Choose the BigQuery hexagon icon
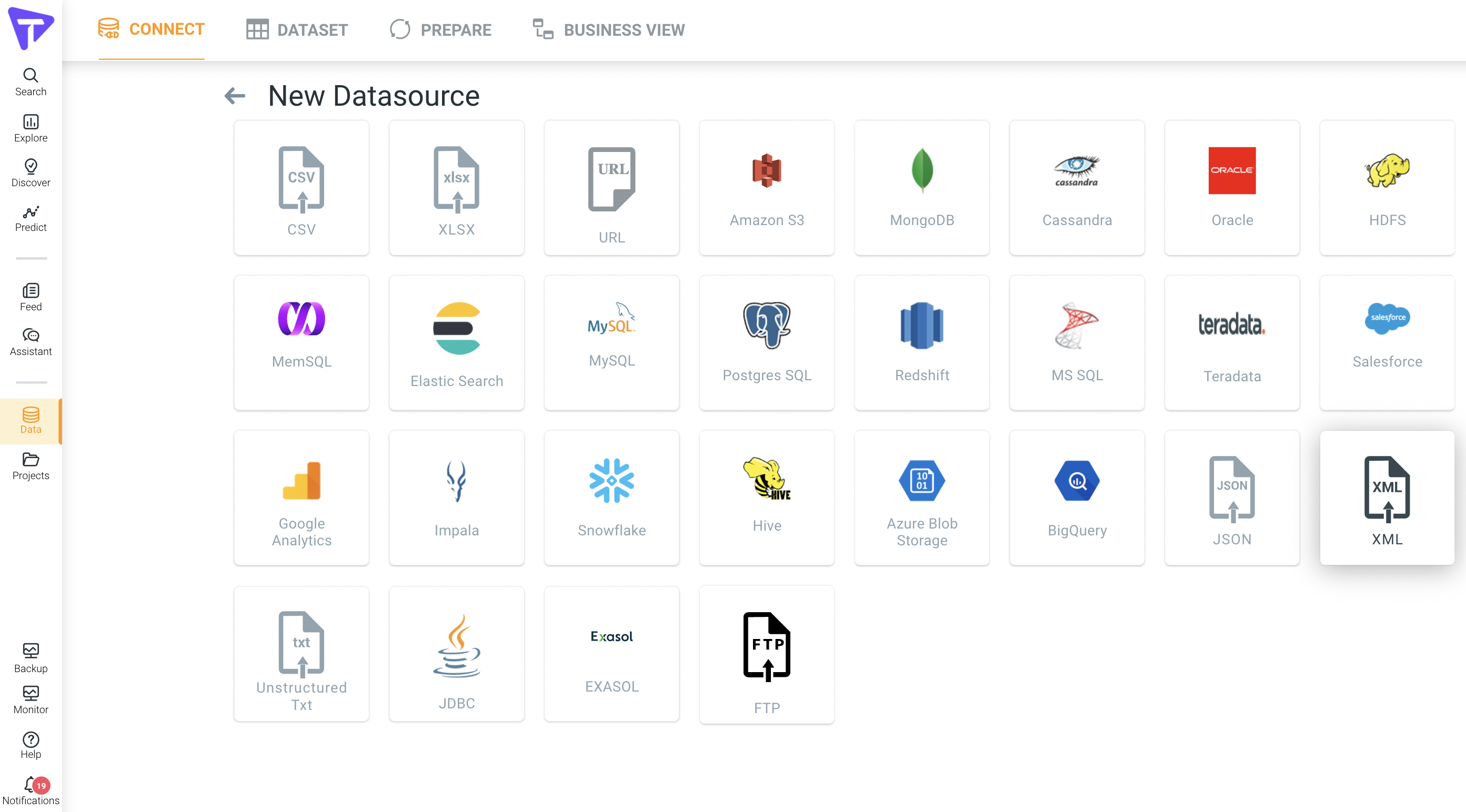 [x=1077, y=481]
